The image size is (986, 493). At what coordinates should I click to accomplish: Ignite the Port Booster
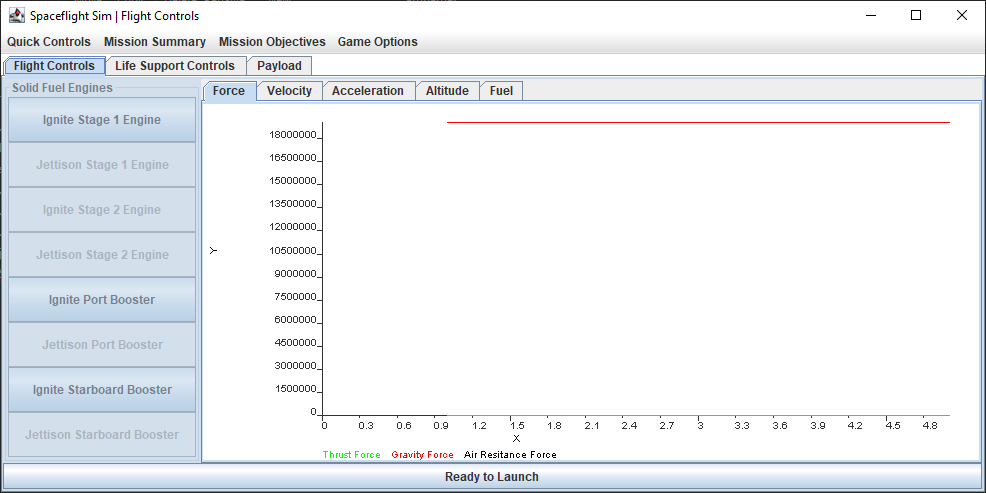(102, 299)
